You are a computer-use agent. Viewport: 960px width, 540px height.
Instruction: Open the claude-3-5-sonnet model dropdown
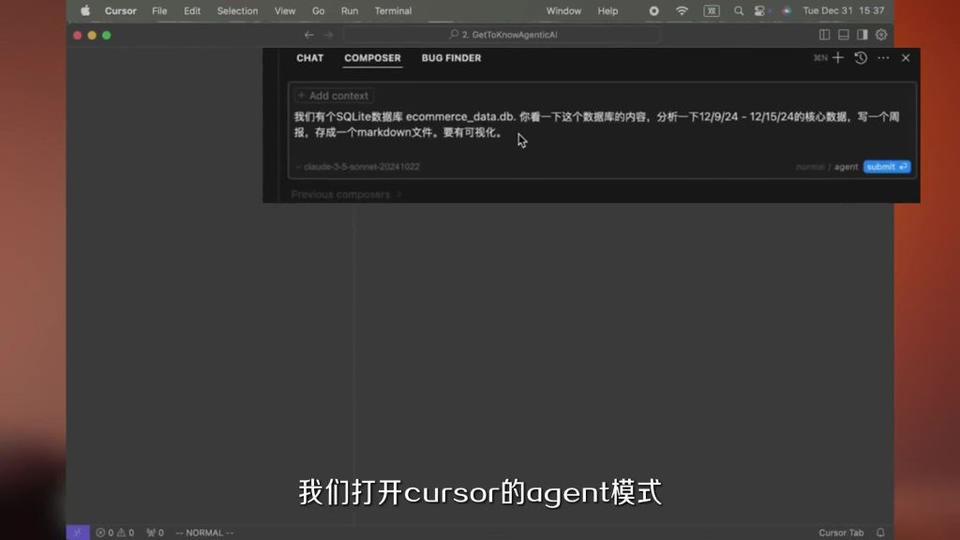358,167
